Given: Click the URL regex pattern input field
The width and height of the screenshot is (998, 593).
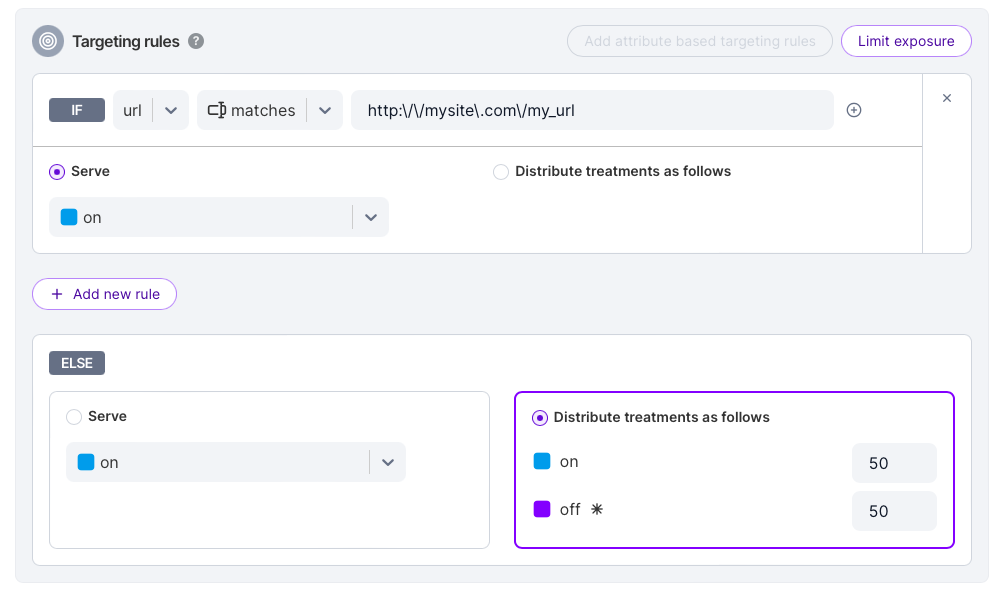Looking at the screenshot, I should tap(592, 110).
